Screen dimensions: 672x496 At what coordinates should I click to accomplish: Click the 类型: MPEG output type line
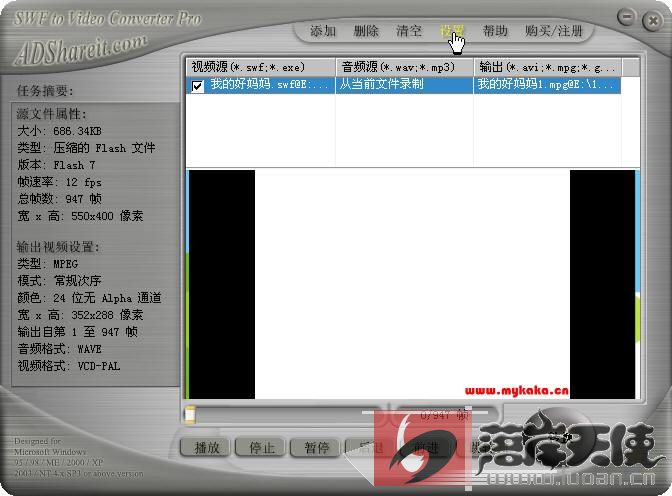pyautogui.click(x=48, y=264)
